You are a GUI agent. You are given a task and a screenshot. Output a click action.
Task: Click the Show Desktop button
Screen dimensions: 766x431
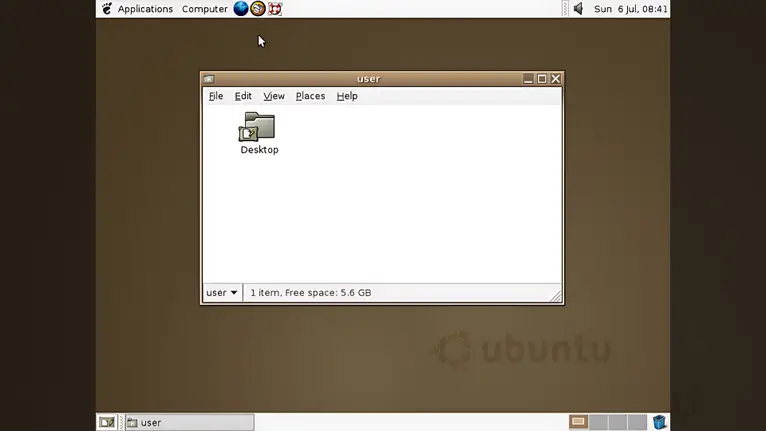[x=107, y=422]
